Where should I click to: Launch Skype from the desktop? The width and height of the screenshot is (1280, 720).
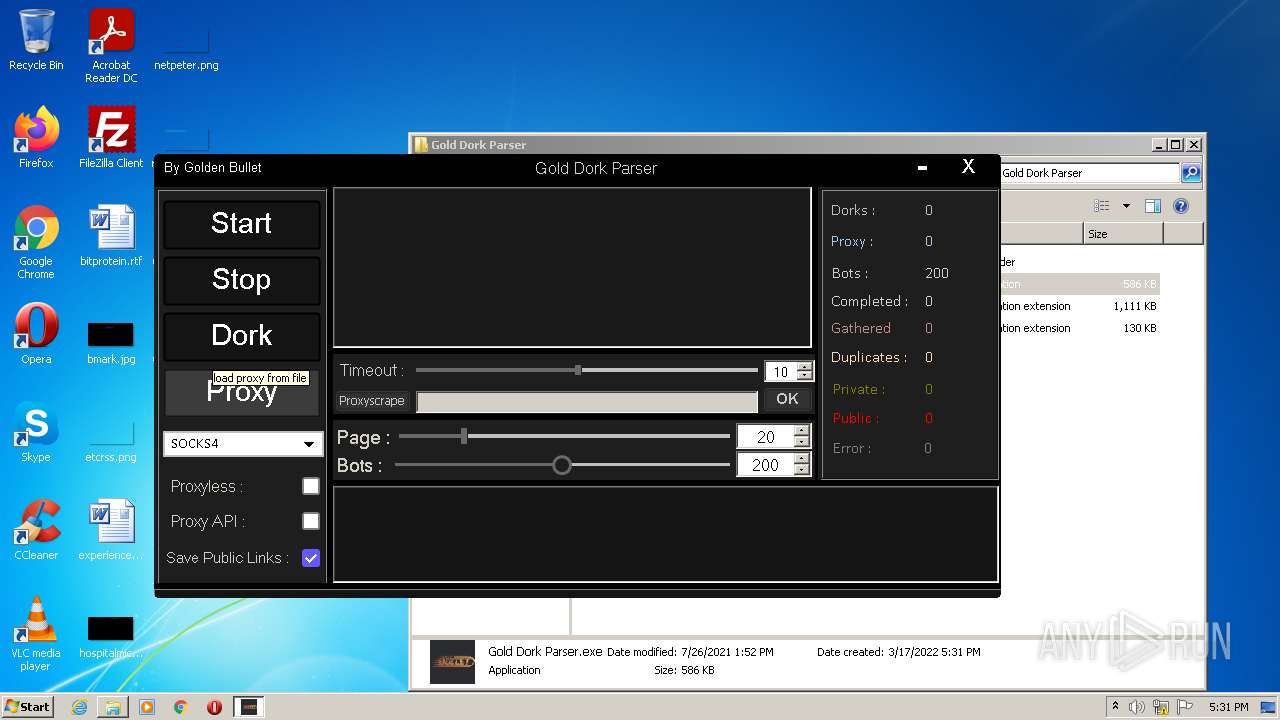(36, 432)
